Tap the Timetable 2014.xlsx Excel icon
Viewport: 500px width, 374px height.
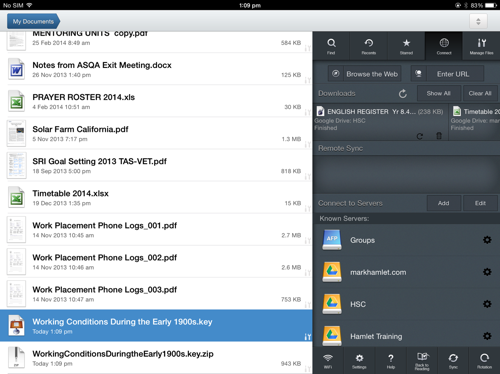[x=16, y=198]
